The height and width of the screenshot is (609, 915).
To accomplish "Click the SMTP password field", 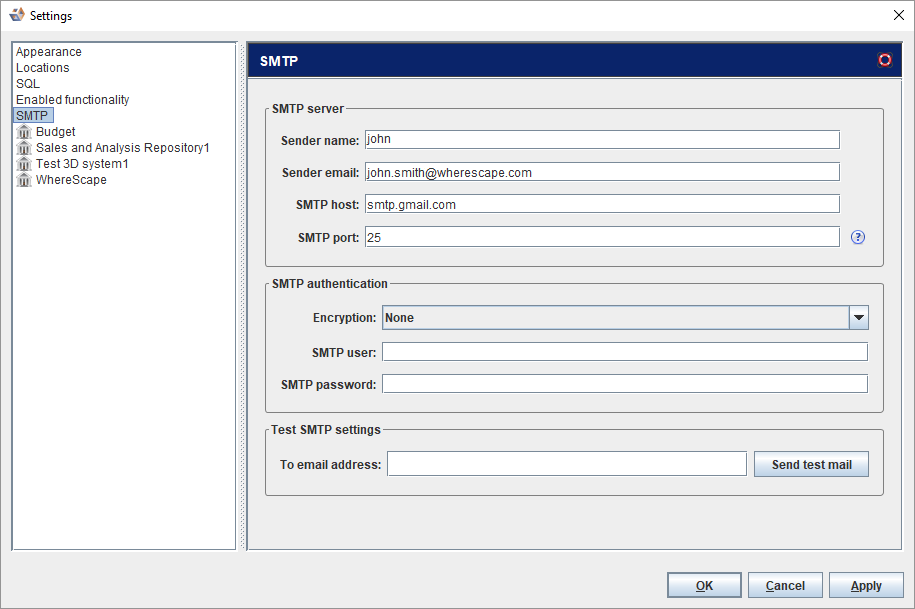I will [624, 384].
